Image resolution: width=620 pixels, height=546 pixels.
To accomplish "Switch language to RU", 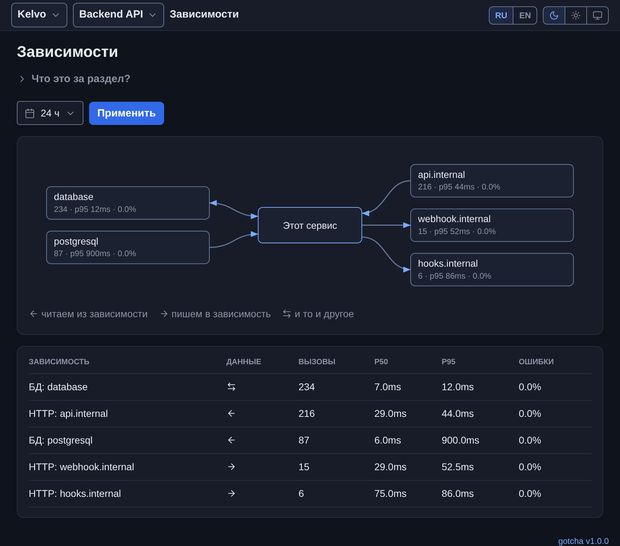I will [501, 15].
